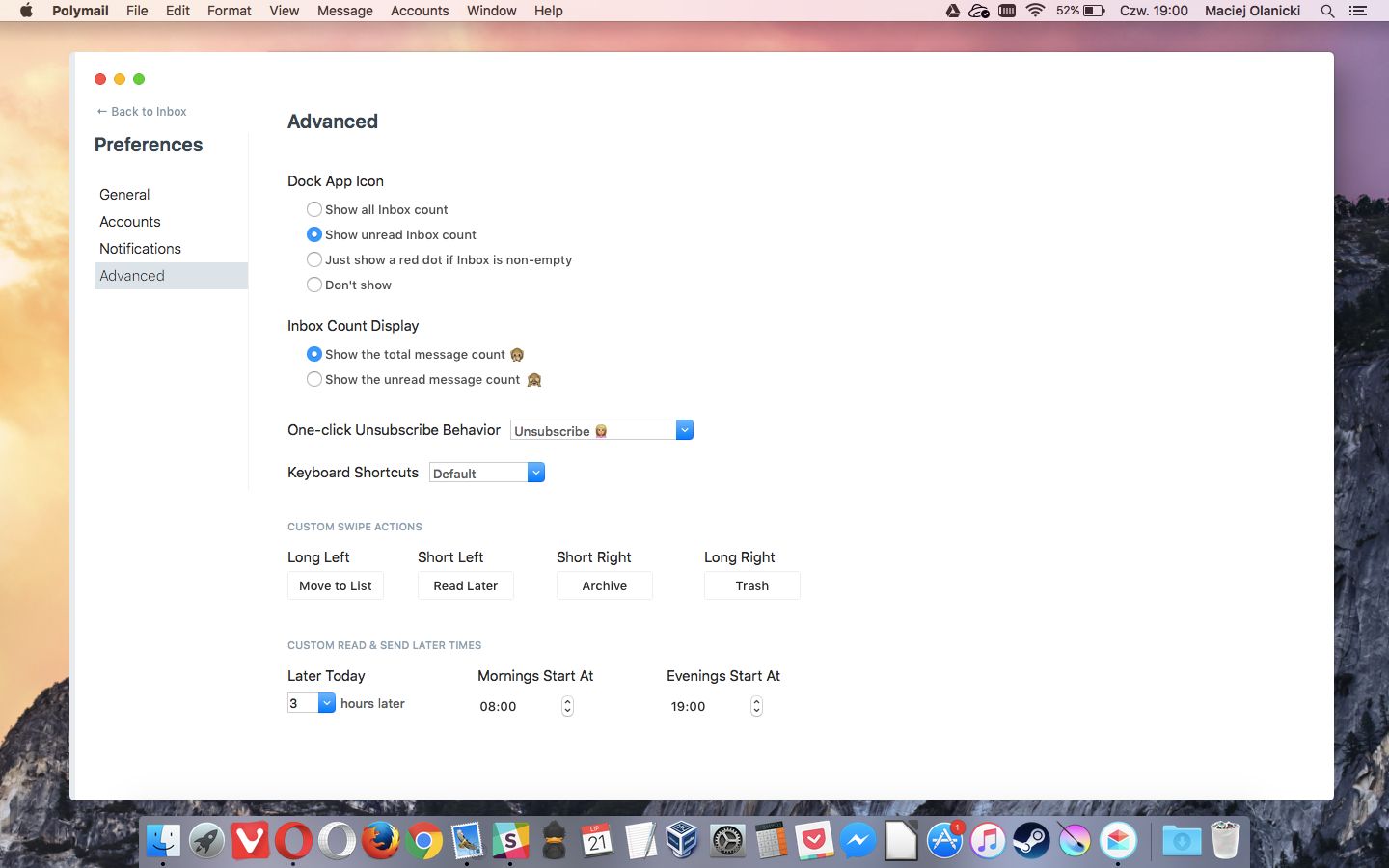This screenshot has height=868, width=1389.
Task: Change Long Right swipe Trash
Action: (752, 585)
